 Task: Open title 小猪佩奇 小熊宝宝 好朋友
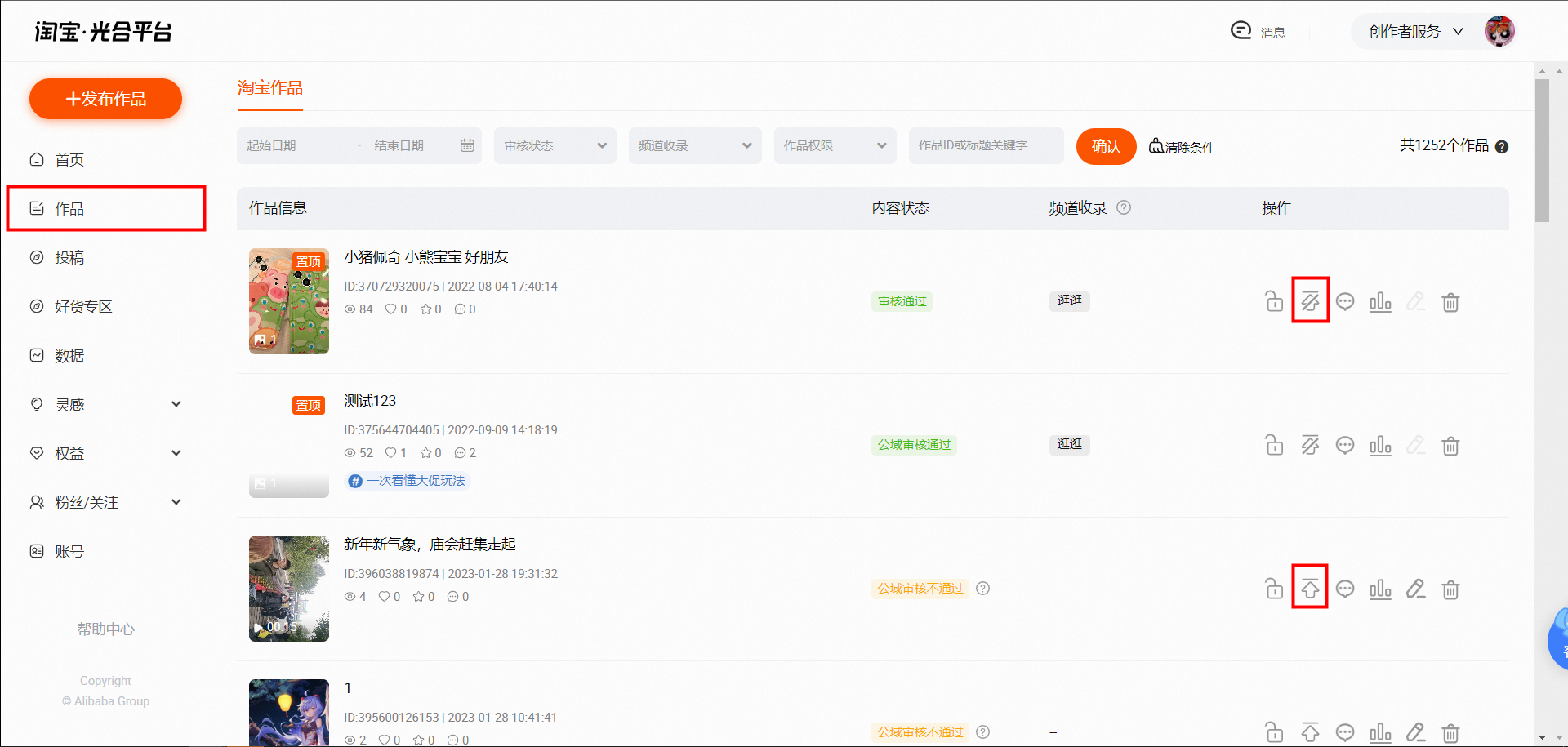coord(426,257)
